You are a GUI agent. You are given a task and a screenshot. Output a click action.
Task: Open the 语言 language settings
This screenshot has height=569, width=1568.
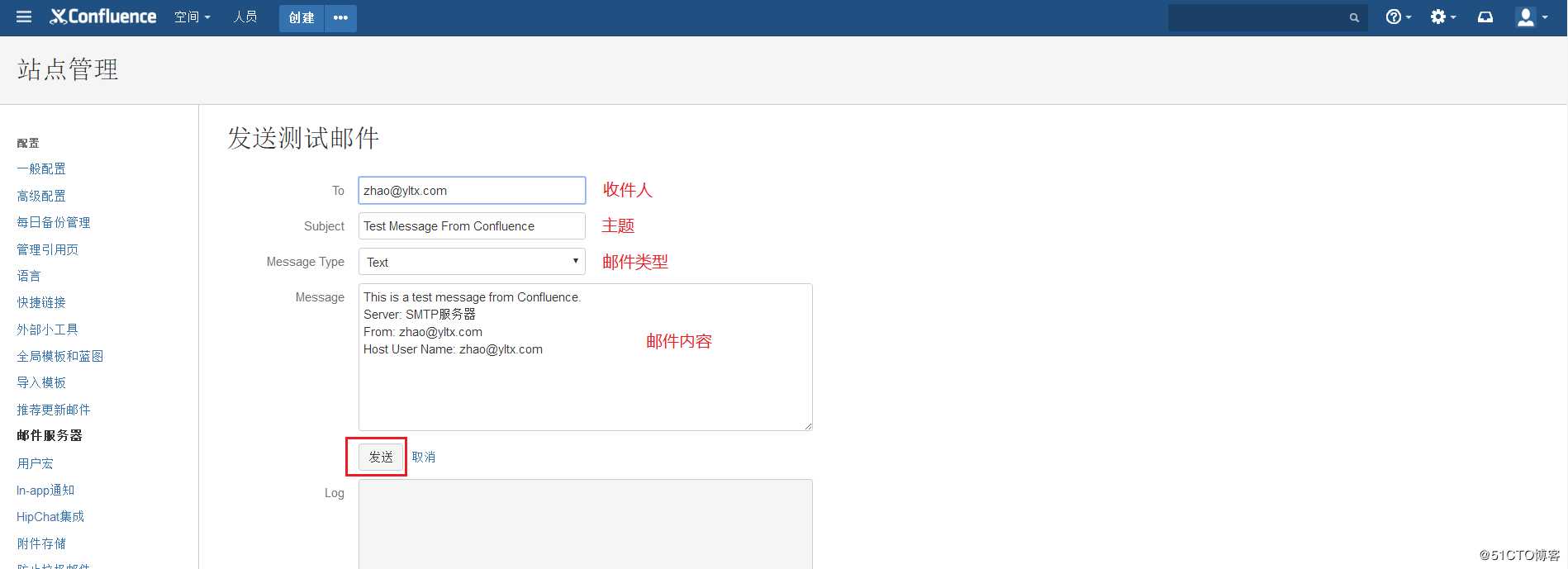29,276
